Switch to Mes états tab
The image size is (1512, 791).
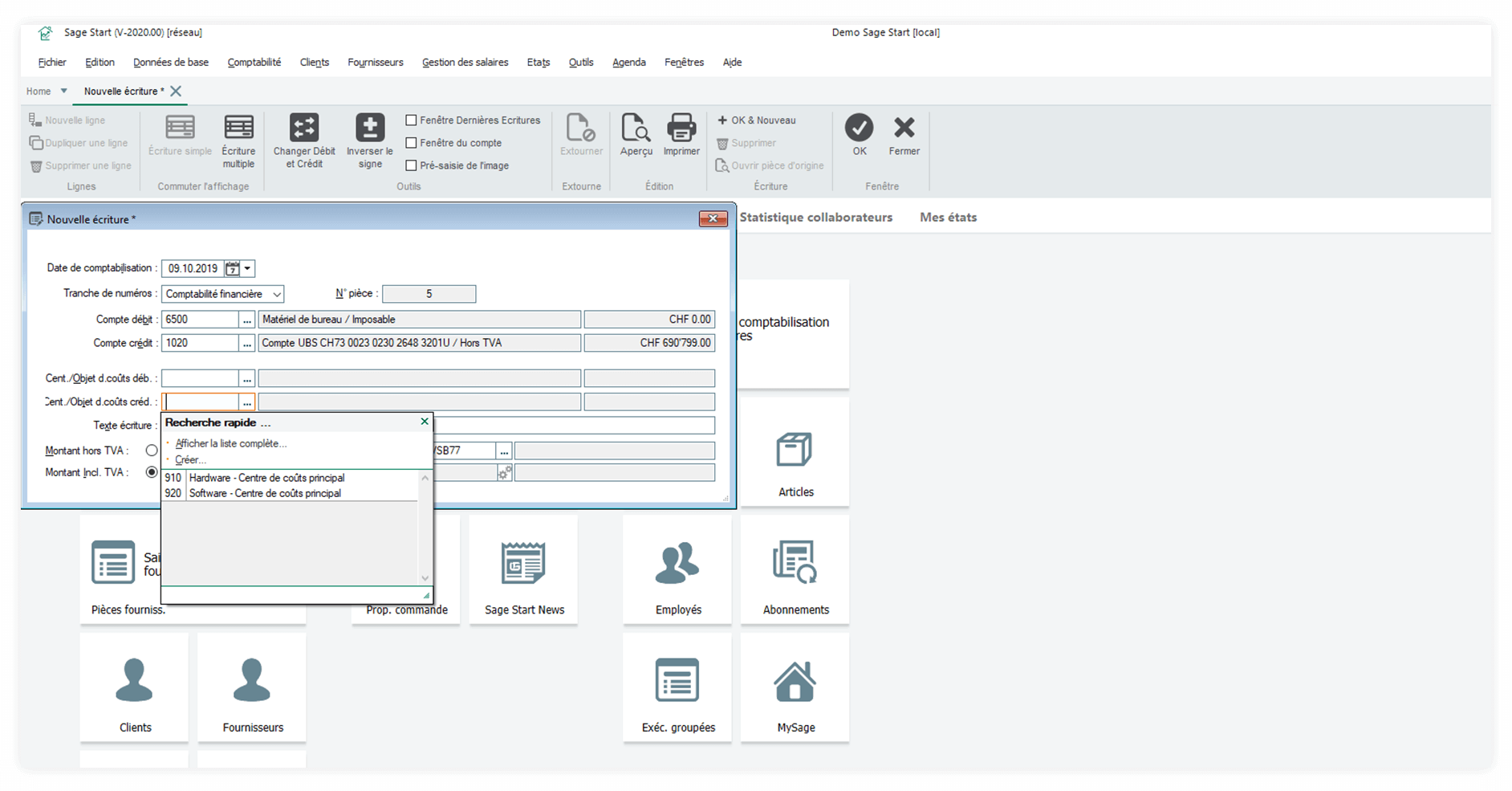(x=948, y=217)
